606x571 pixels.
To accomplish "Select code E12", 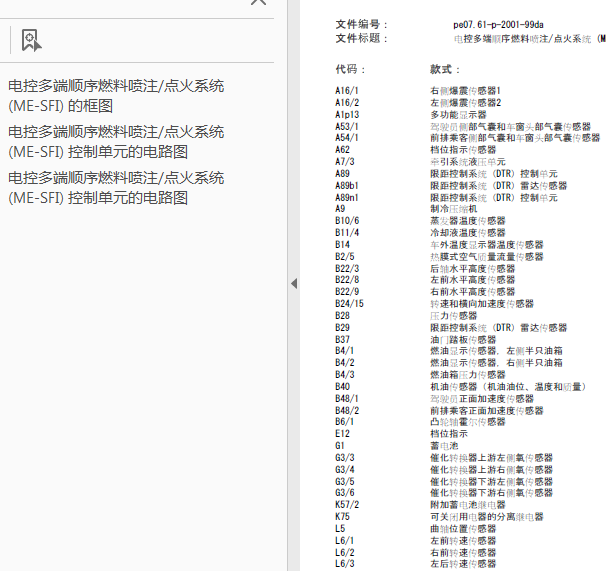I will point(342,433).
